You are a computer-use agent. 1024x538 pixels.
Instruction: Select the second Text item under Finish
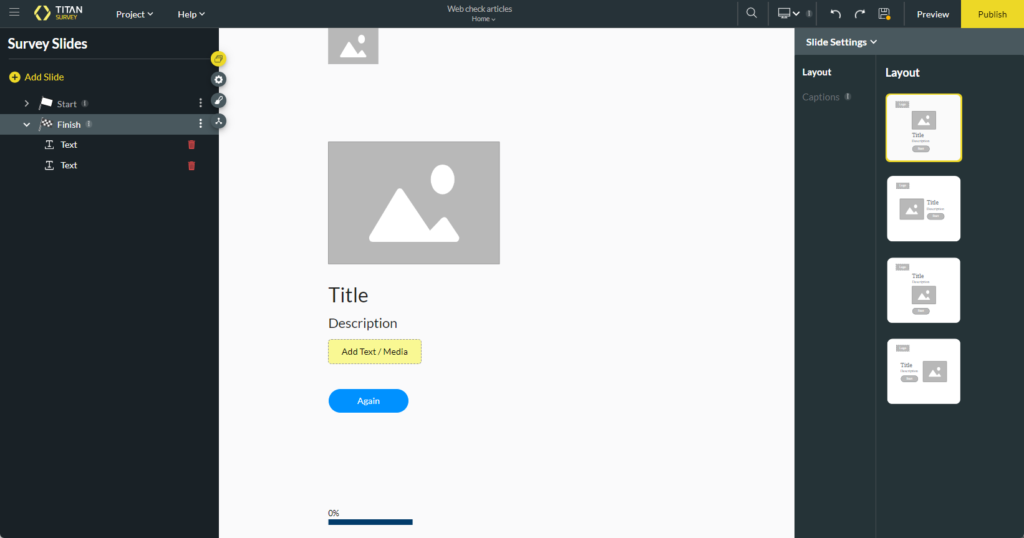point(69,166)
